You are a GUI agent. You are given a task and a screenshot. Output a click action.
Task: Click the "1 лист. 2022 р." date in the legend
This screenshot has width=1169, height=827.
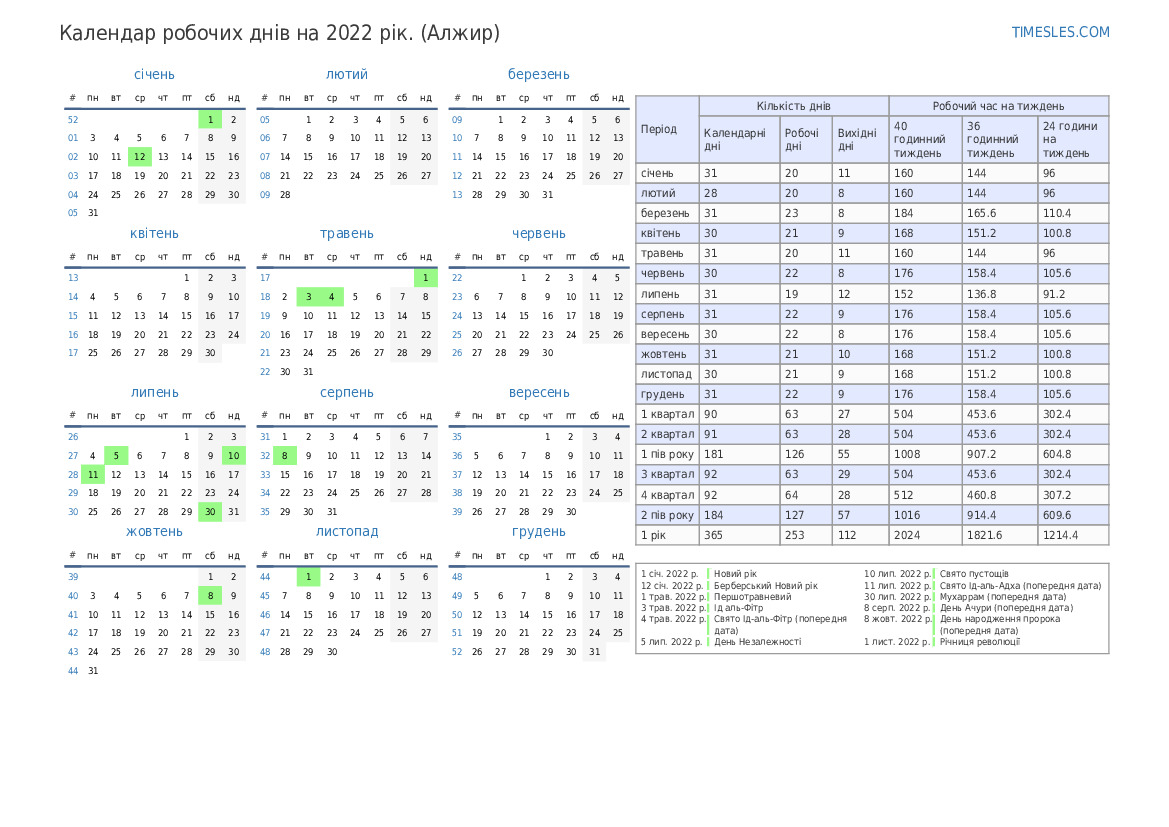click(898, 641)
